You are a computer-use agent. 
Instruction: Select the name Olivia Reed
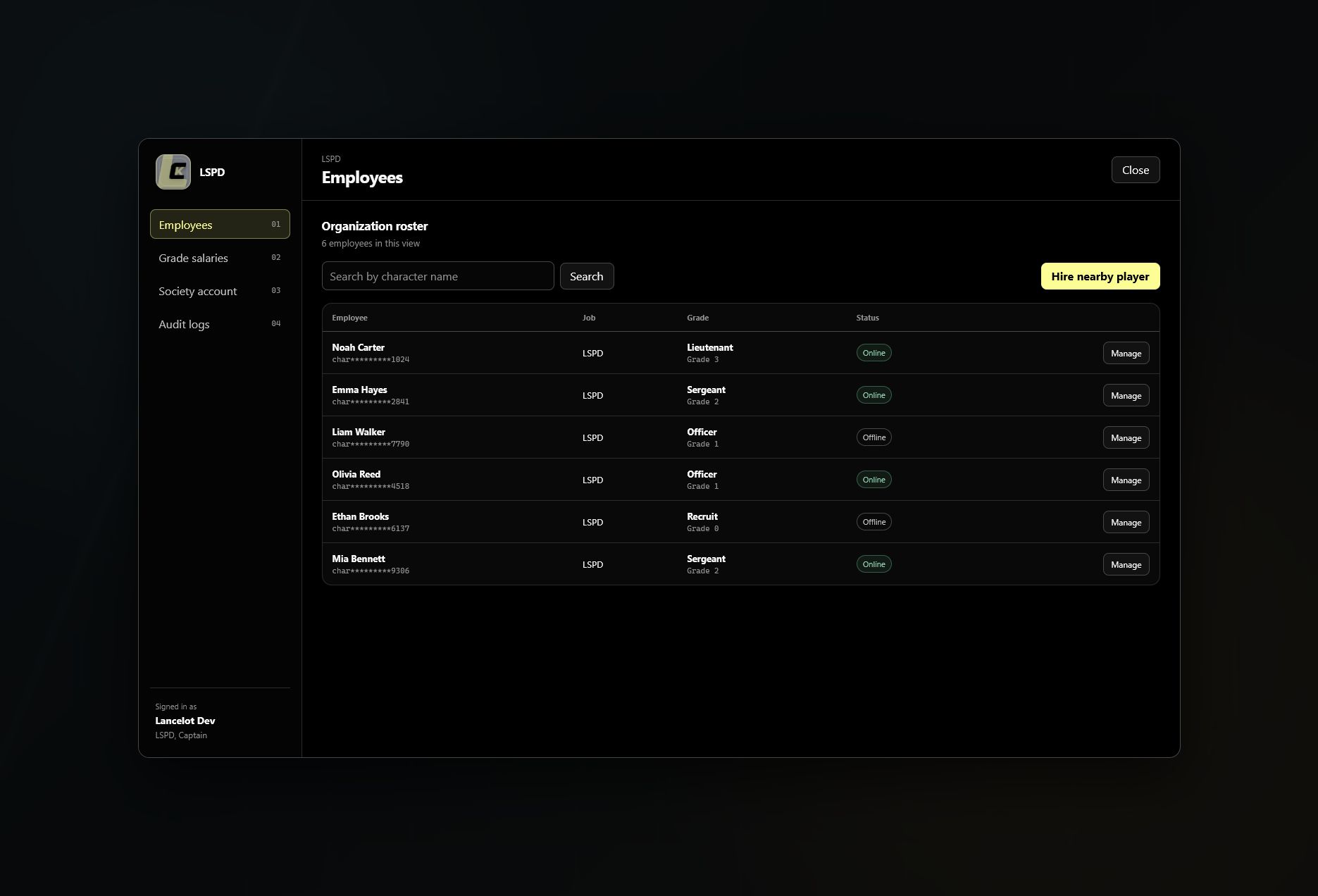[356, 474]
